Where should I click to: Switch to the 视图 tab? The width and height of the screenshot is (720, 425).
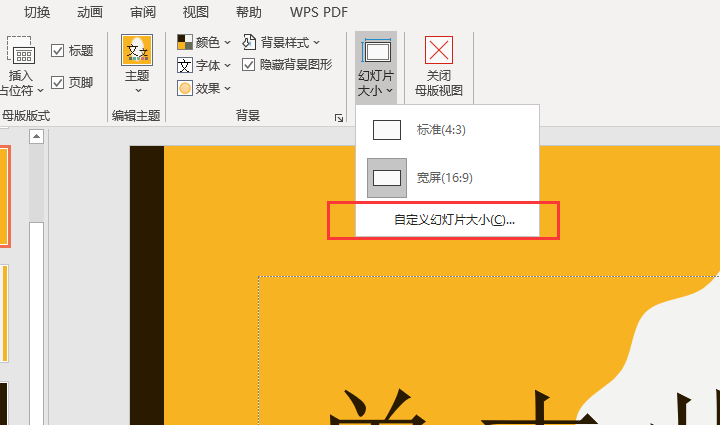(x=196, y=12)
